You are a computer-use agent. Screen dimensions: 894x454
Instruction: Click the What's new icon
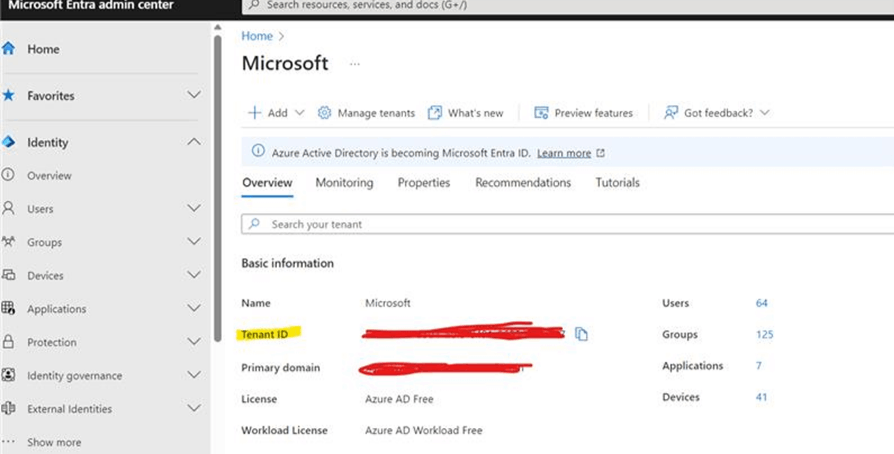pyautogui.click(x=434, y=112)
